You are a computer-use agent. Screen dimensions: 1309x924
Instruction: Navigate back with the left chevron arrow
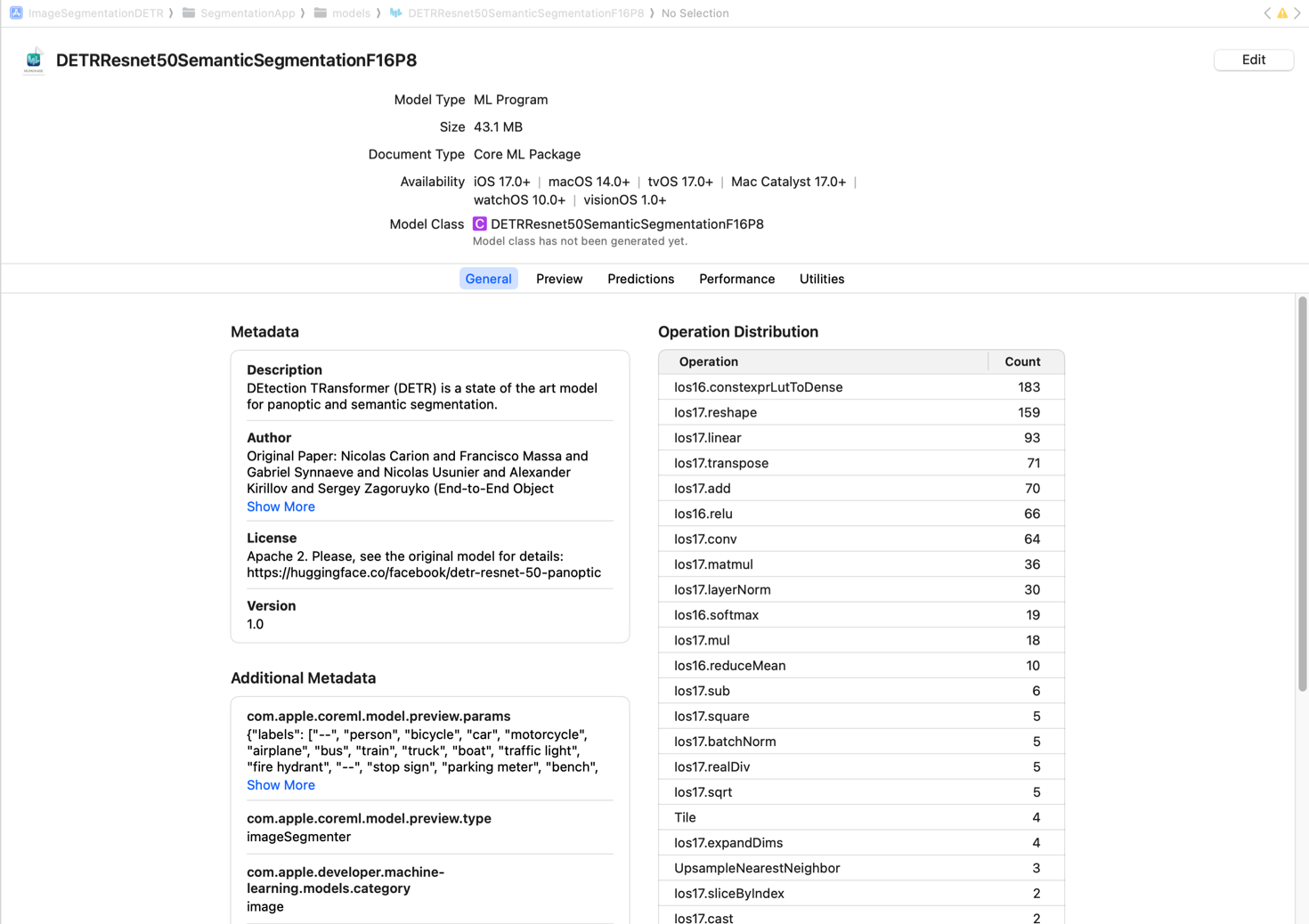coord(1267,12)
